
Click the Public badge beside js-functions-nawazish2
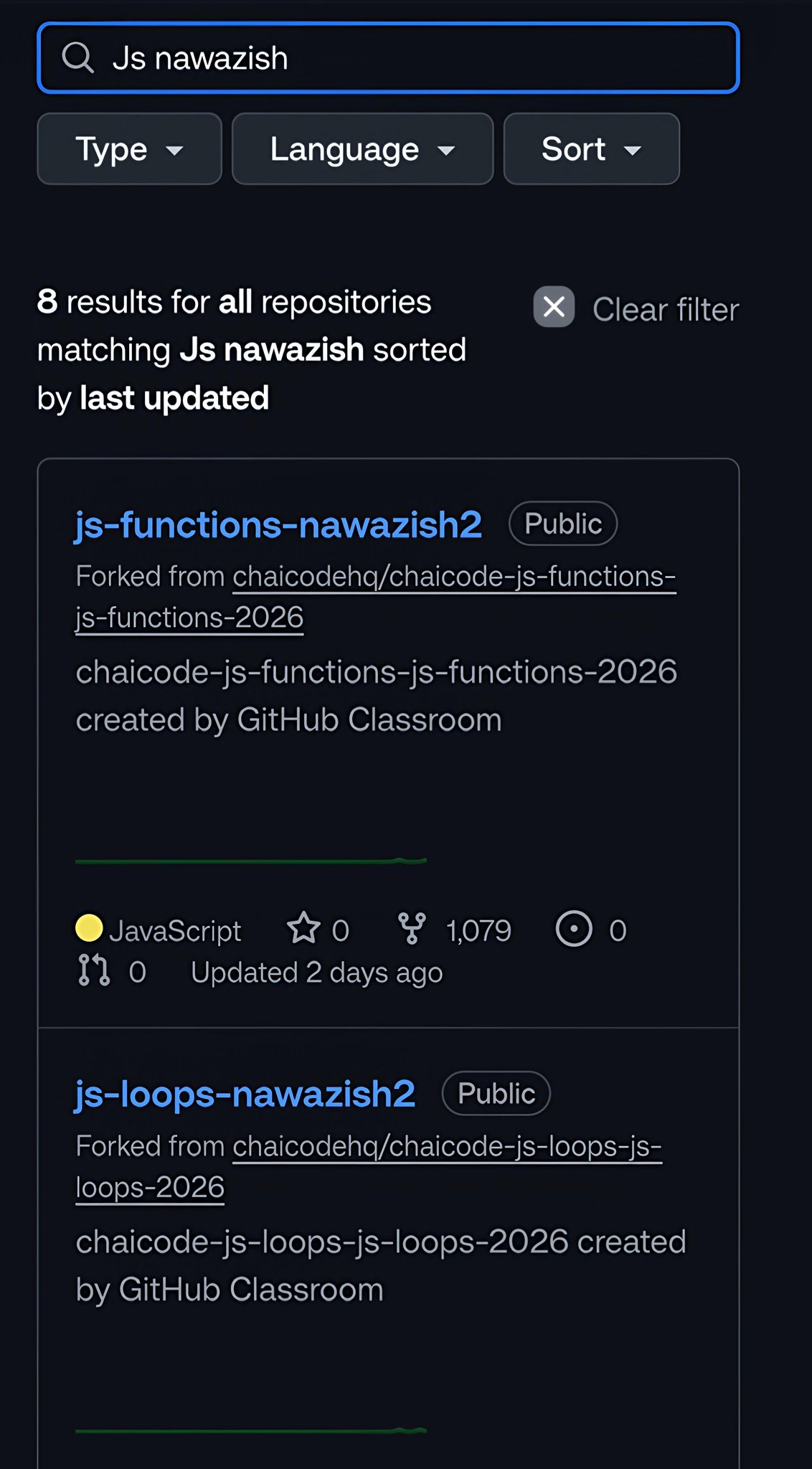coord(563,524)
